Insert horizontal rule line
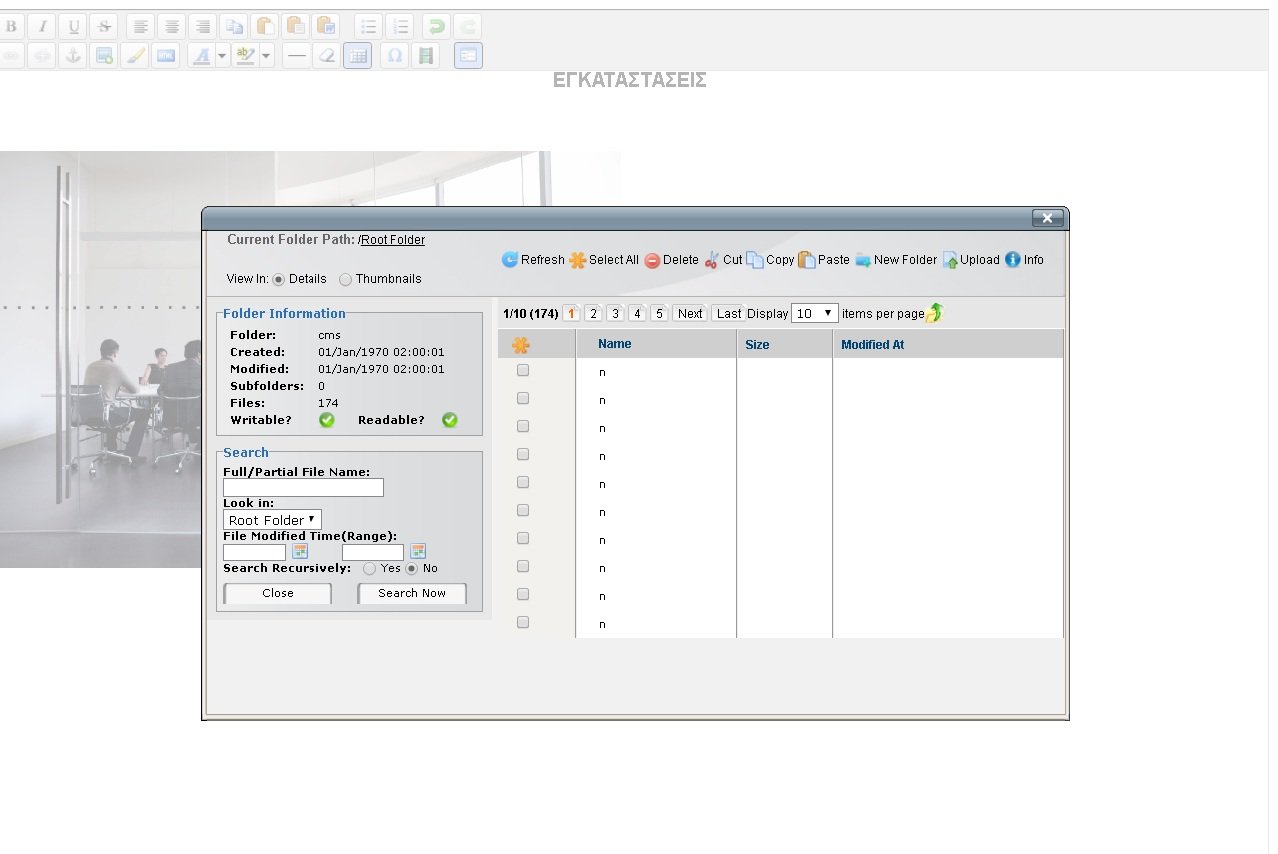Viewport: 1278px width, 854px height. pyautogui.click(x=295, y=56)
